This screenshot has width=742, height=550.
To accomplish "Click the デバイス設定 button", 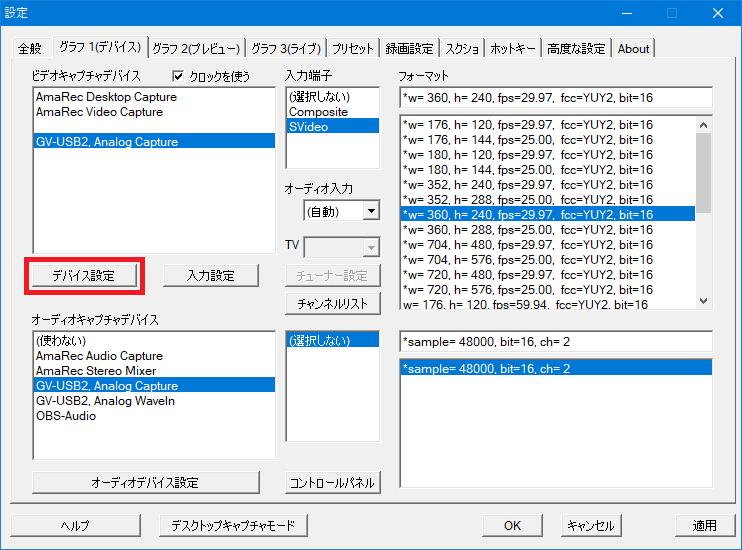I will click(x=84, y=275).
